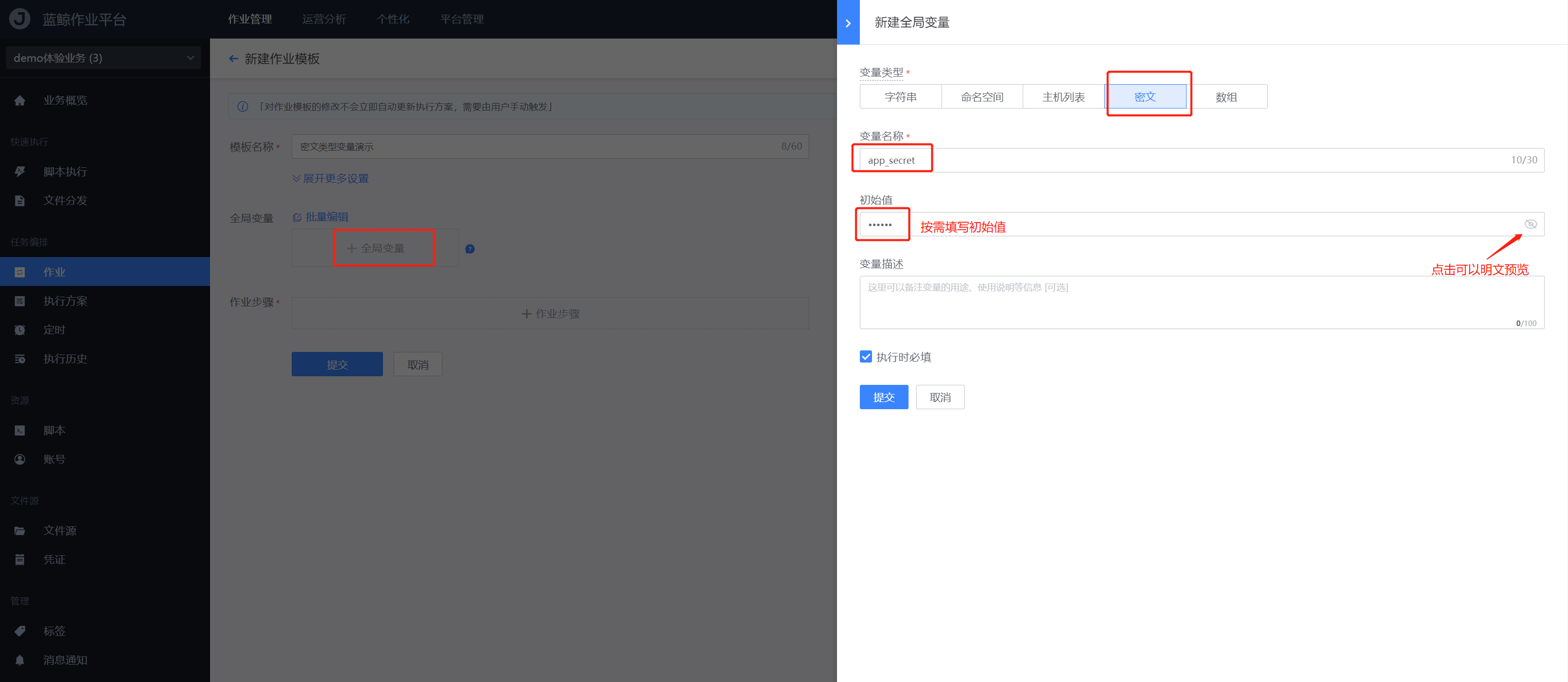Click the 账号 user icon
Screen dimensions: 1568x682
click(19, 459)
